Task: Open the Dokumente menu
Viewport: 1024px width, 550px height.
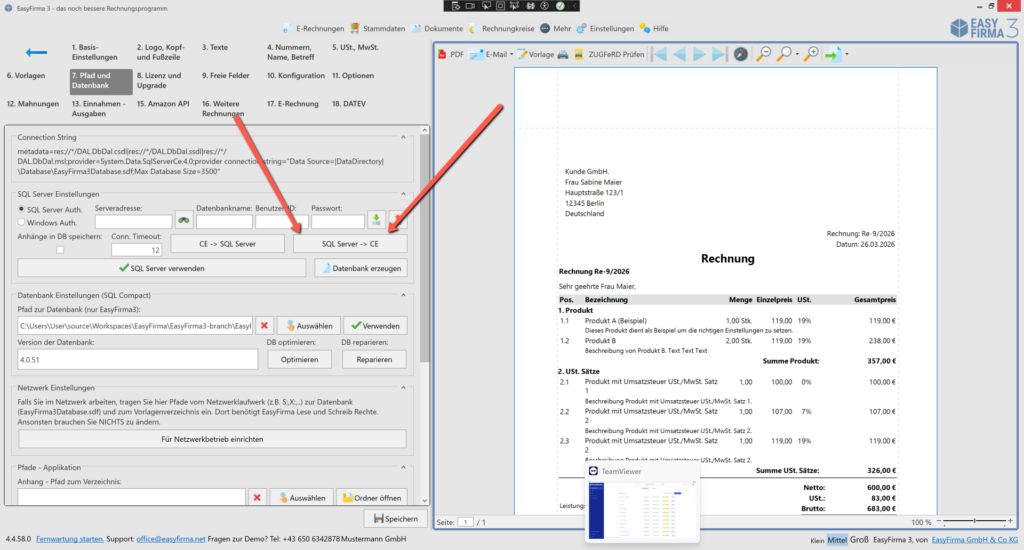Action: [x=437, y=29]
